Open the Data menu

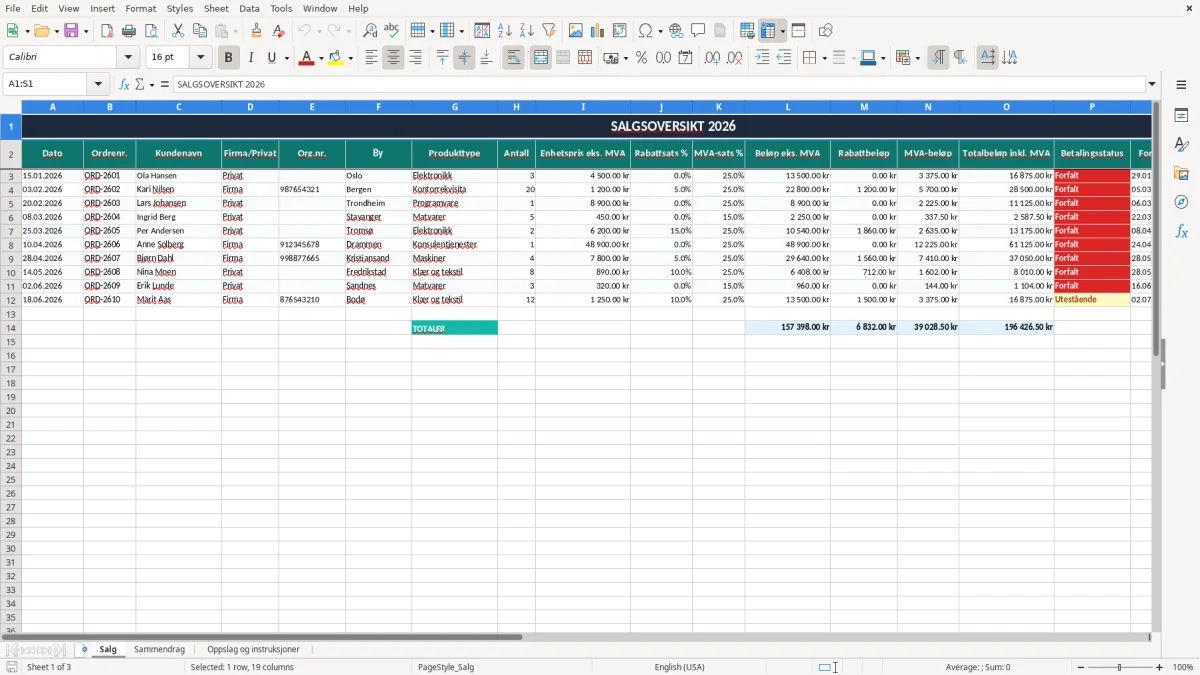click(x=250, y=8)
